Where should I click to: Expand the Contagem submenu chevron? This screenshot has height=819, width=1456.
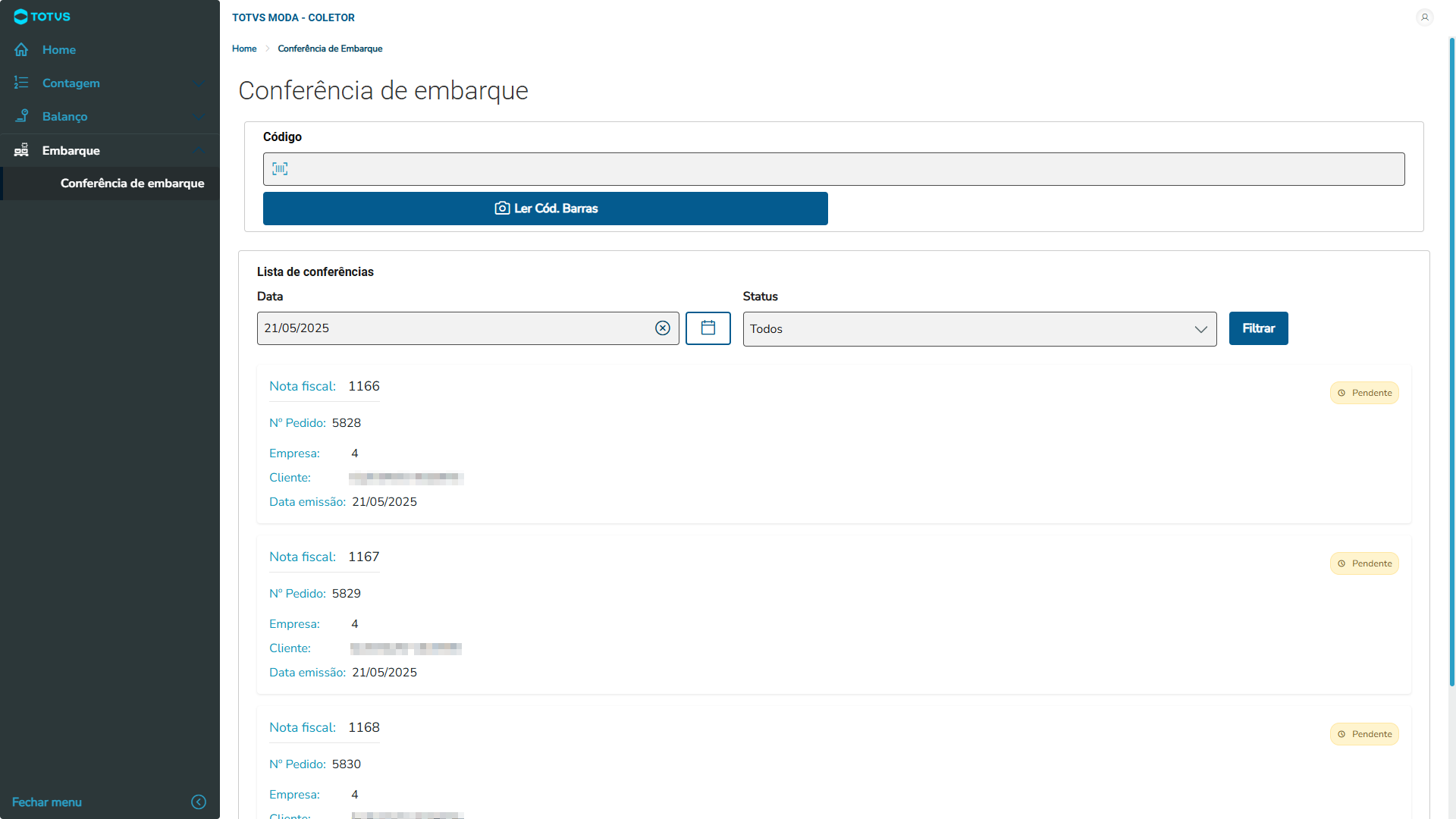199,83
